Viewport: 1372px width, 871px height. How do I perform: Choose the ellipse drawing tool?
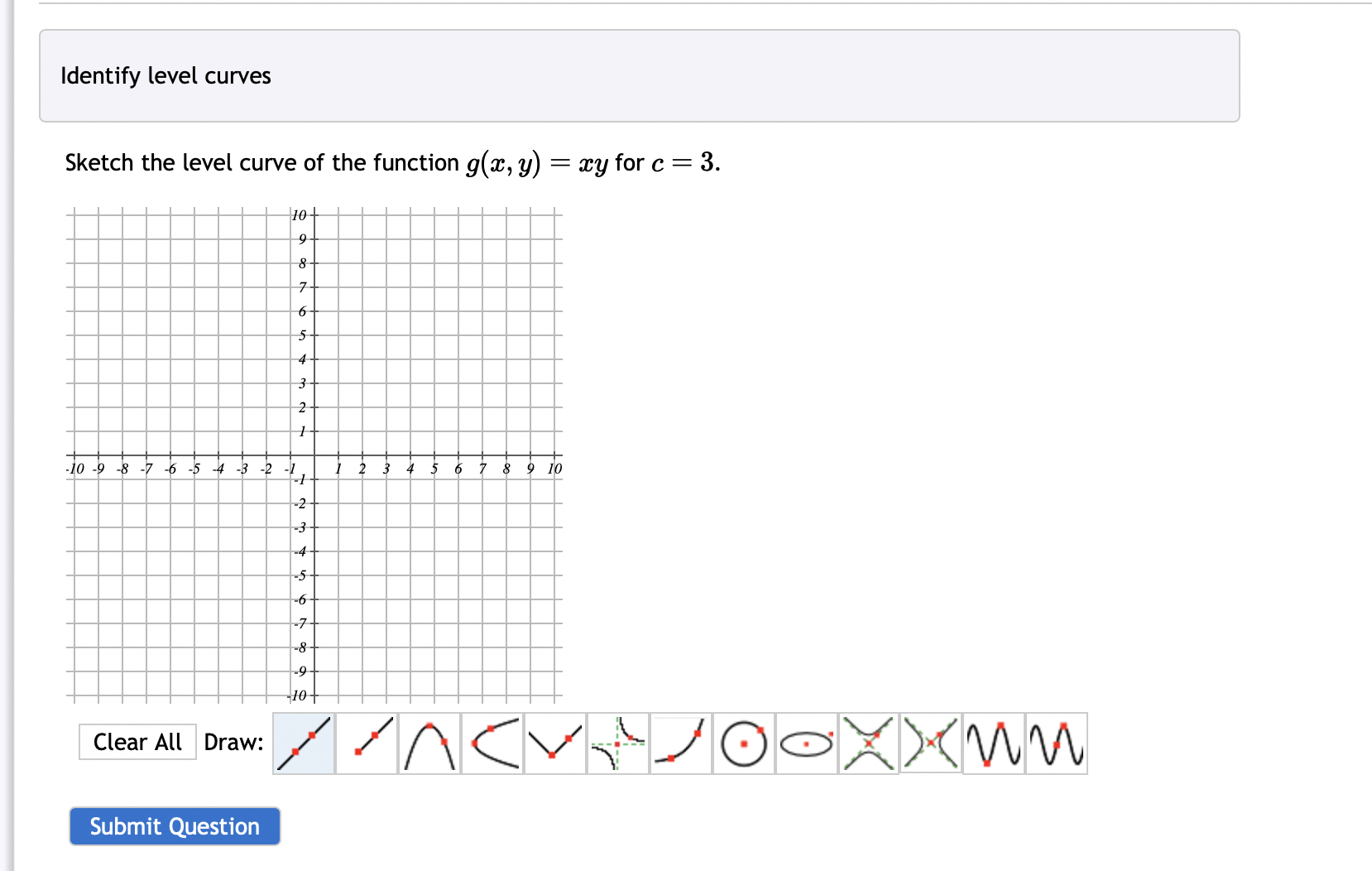point(807,743)
